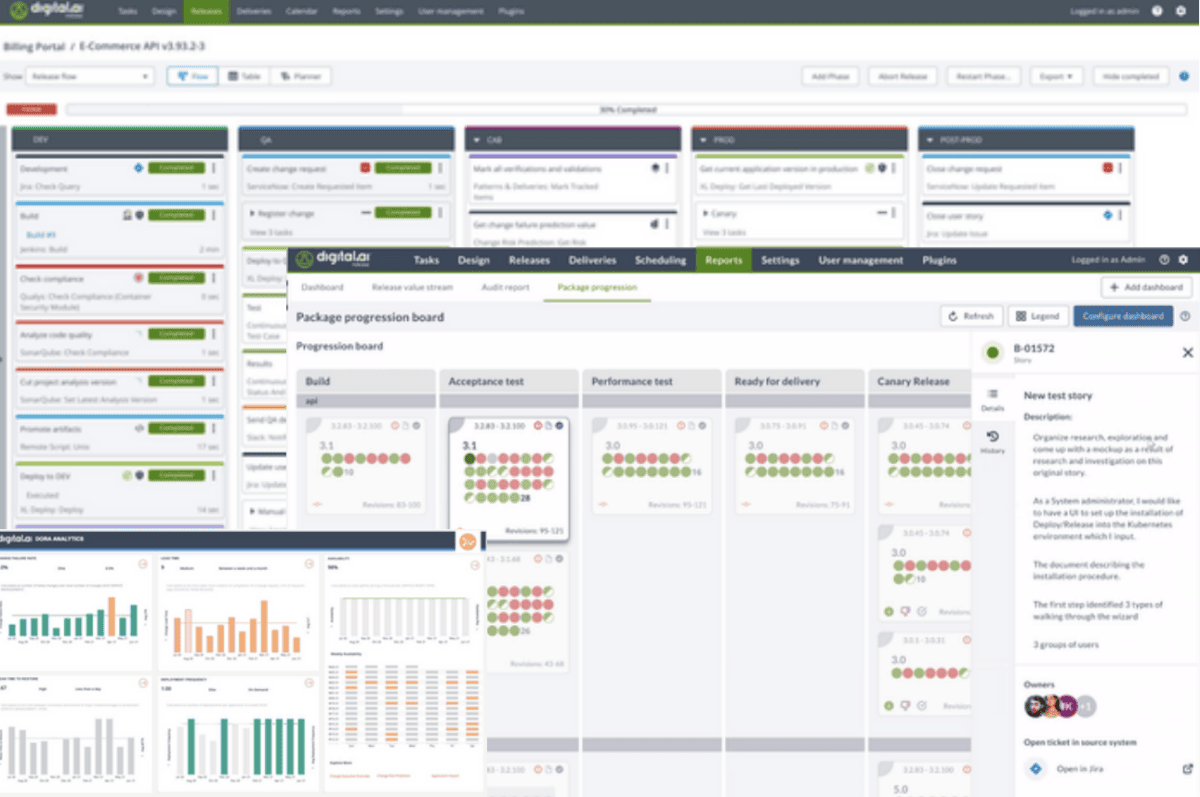Switch to Planner view
Viewport: 1200px width, 797px height.
coord(300,76)
